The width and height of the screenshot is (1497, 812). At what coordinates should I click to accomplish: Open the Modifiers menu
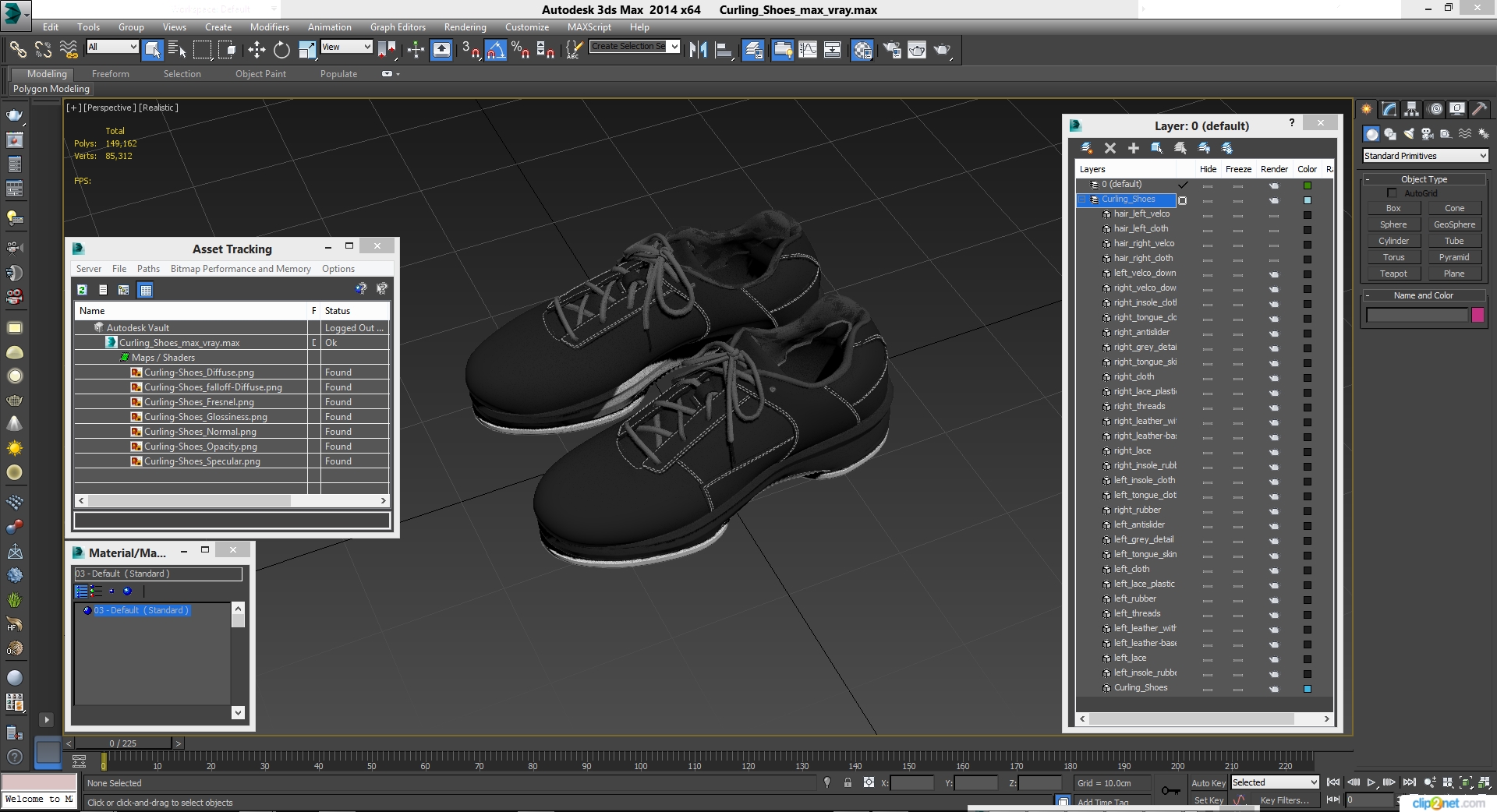269,27
